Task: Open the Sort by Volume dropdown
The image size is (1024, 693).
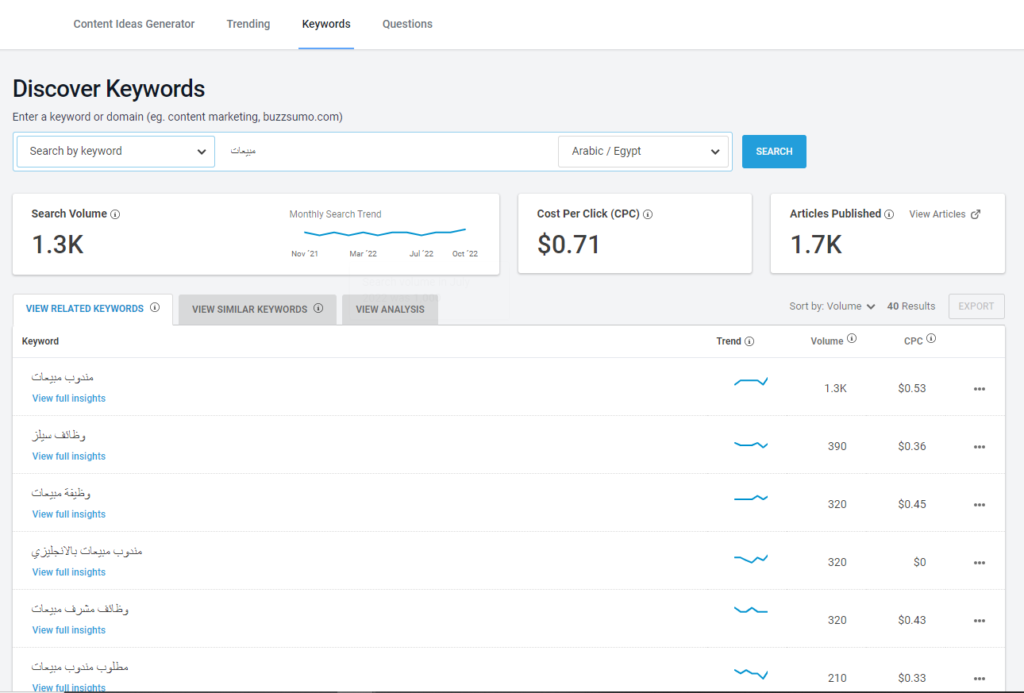Action: 832,306
